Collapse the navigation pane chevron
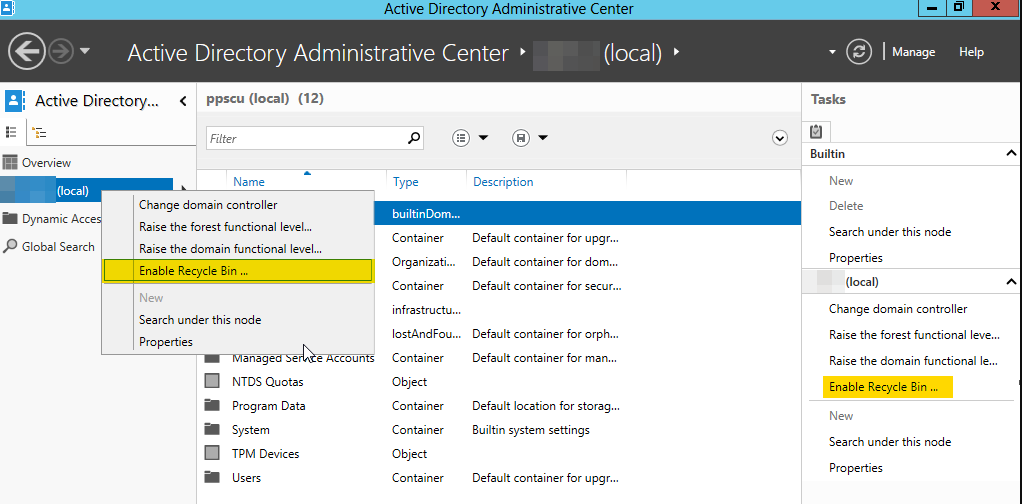This screenshot has height=504, width=1022. coord(183,101)
